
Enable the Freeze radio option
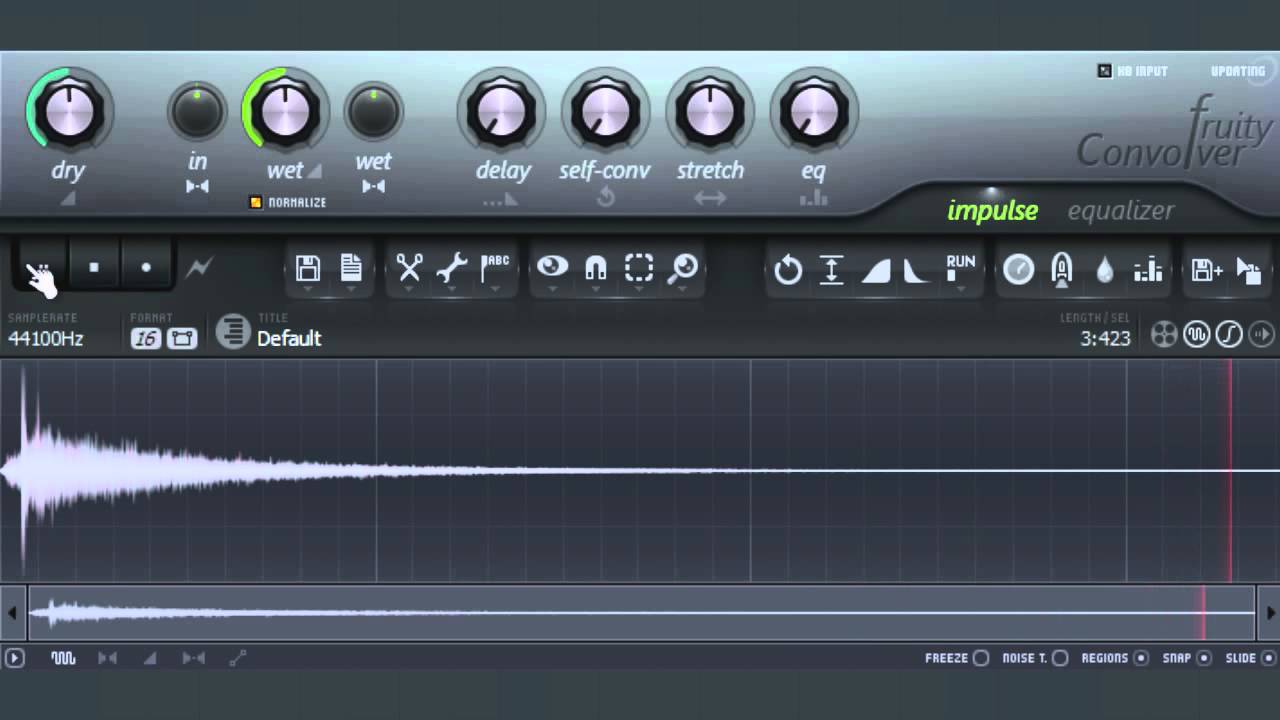pyautogui.click(x=981, y=658)
